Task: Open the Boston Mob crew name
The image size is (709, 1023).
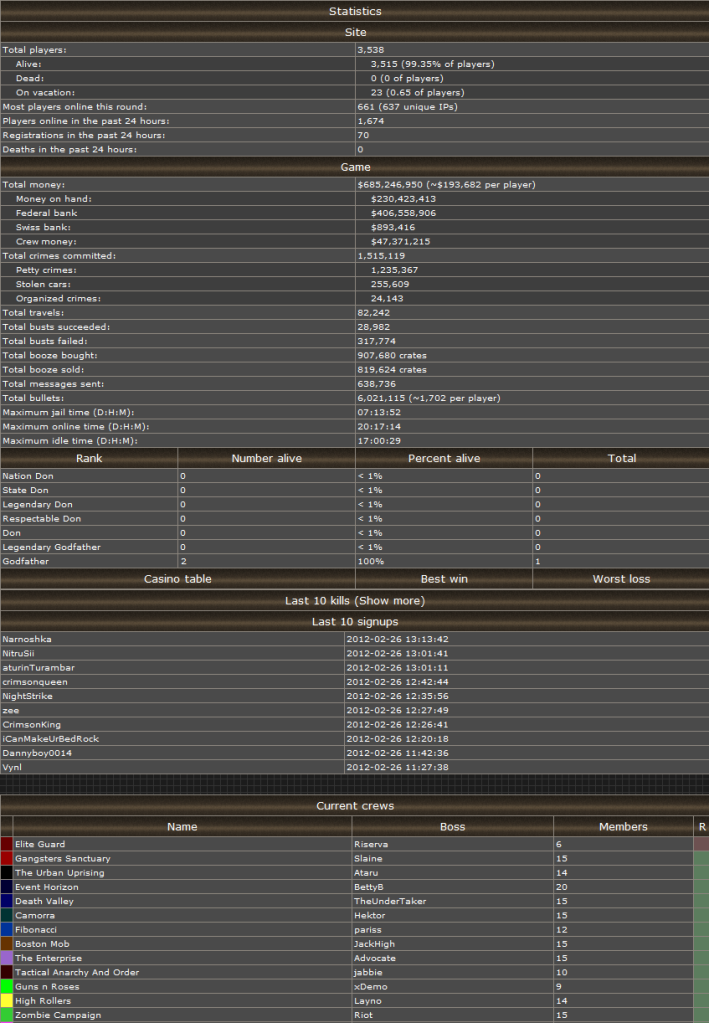Action: click(x=42, y=944)
